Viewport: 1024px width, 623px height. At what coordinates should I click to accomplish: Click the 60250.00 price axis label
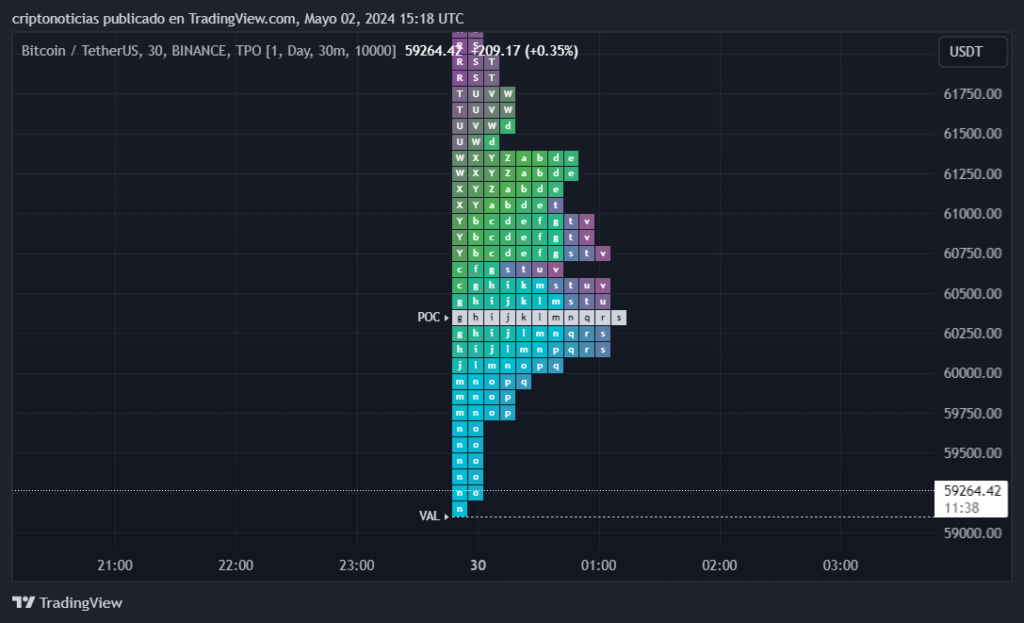pos(972,333)
